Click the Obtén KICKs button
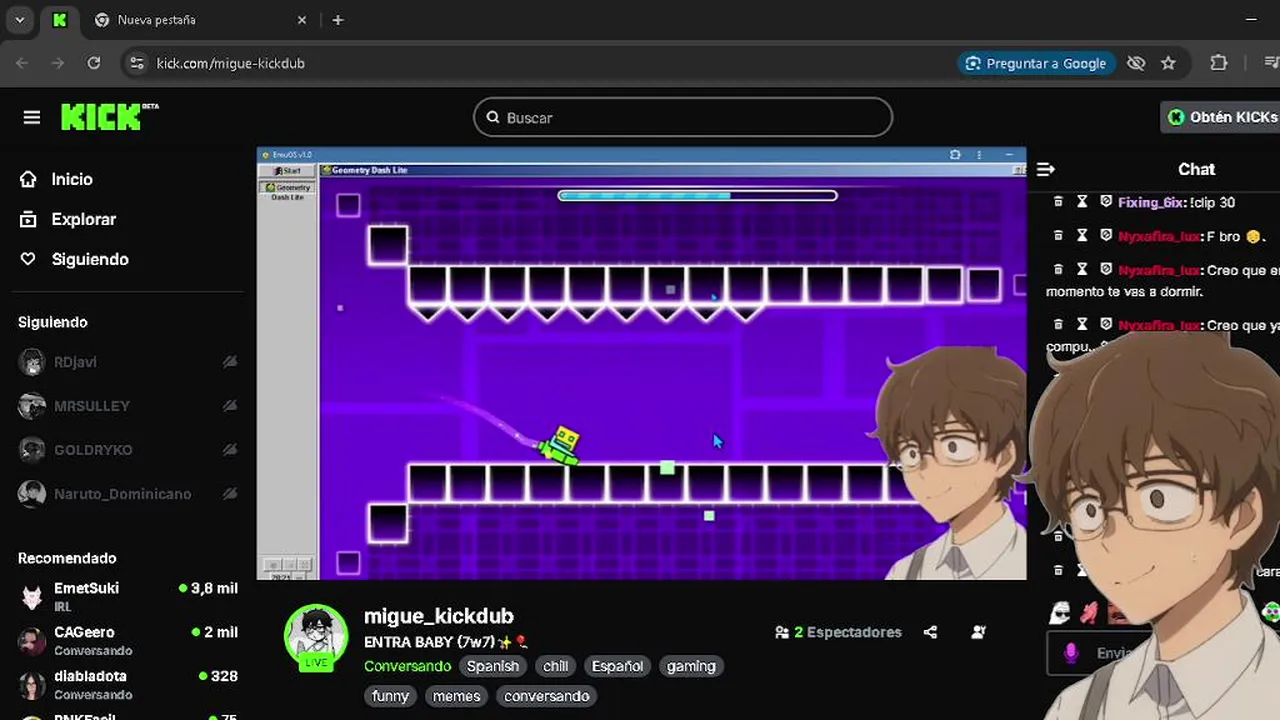Viewport: 1280px width, 720px height. coord(1222,117)
